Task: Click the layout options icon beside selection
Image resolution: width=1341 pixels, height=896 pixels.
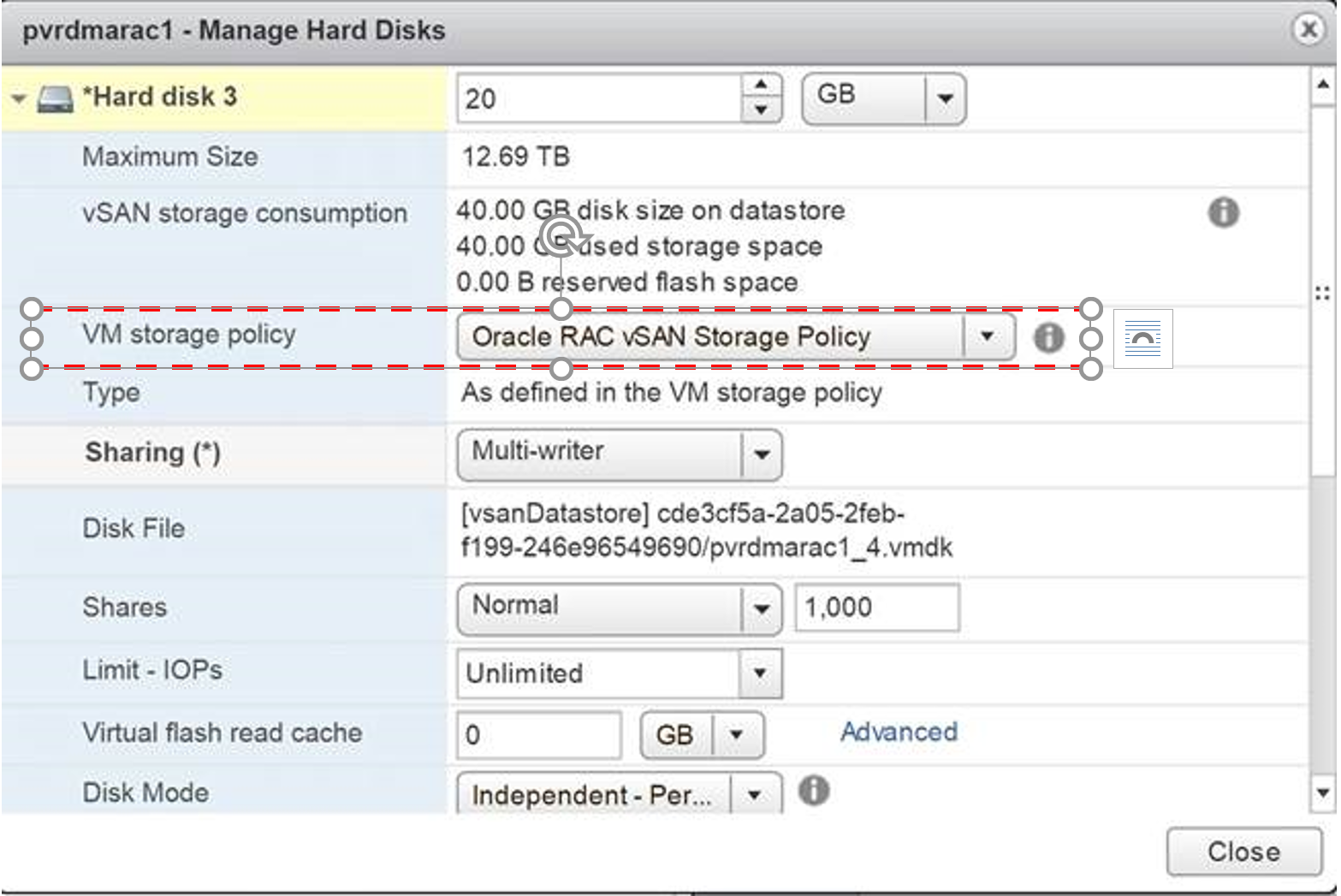Action: pyautogui.click(x=1142, y=340)
